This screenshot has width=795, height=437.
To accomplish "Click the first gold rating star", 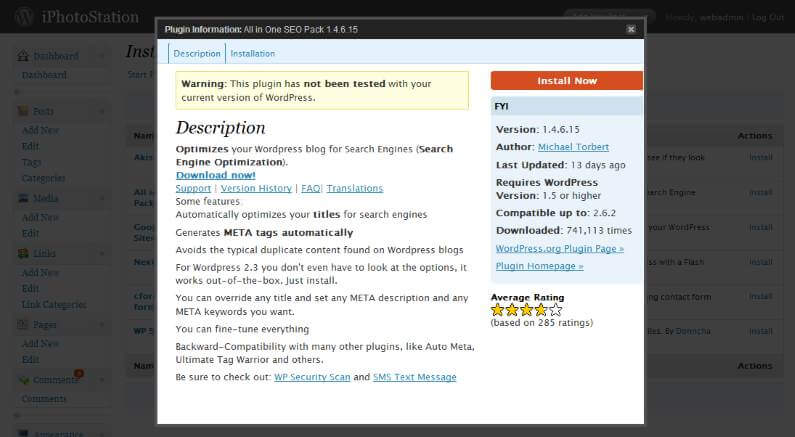I will pyautogui.click(x=497, y=310).
